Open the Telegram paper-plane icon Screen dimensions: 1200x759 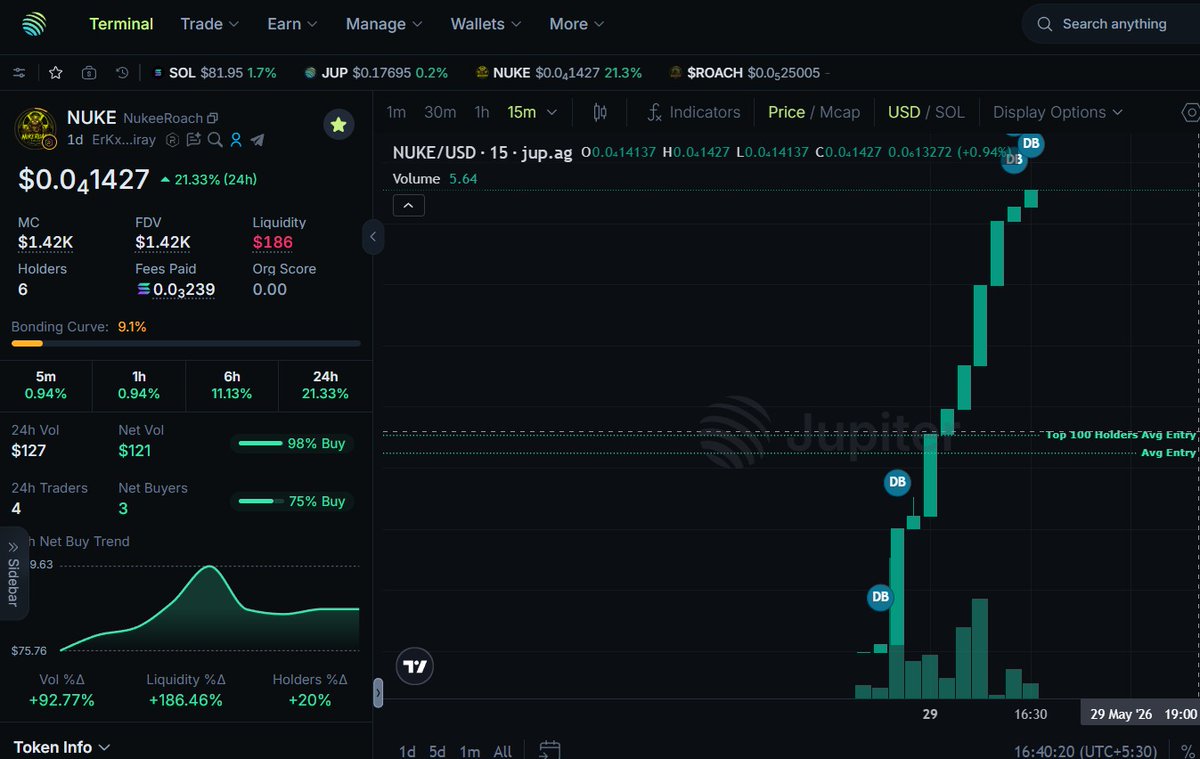click(x=257, y=140)
